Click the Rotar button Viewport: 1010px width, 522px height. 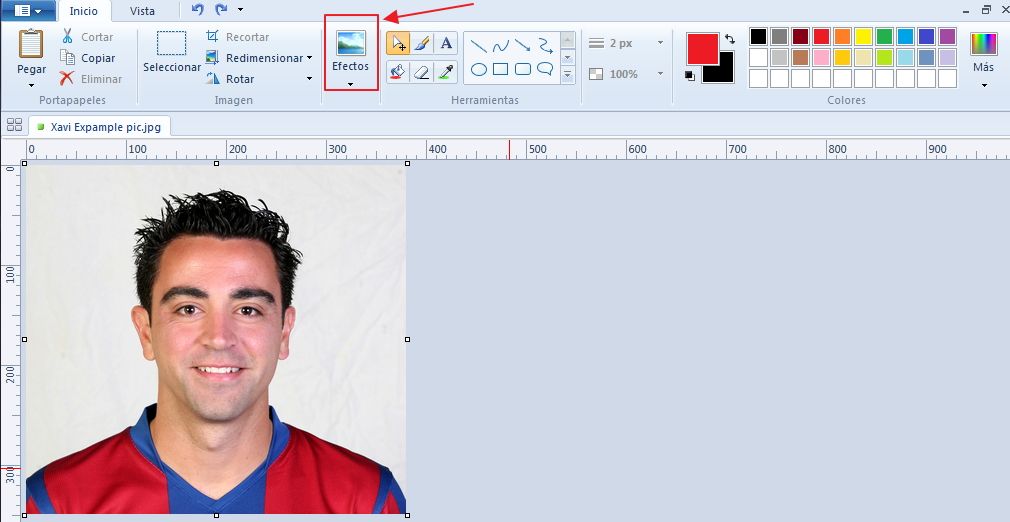(x=231, y=79)
